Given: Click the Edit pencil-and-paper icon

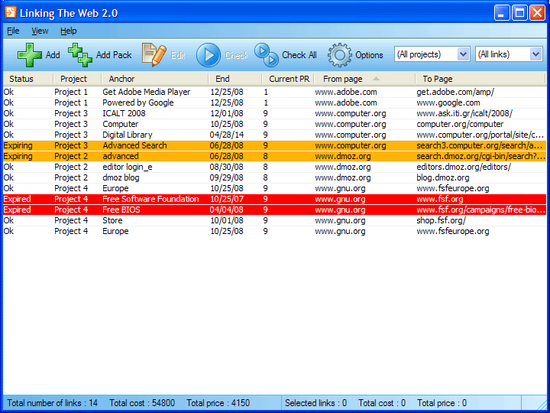Looking at the screenshot, I should tap(154, 55).
